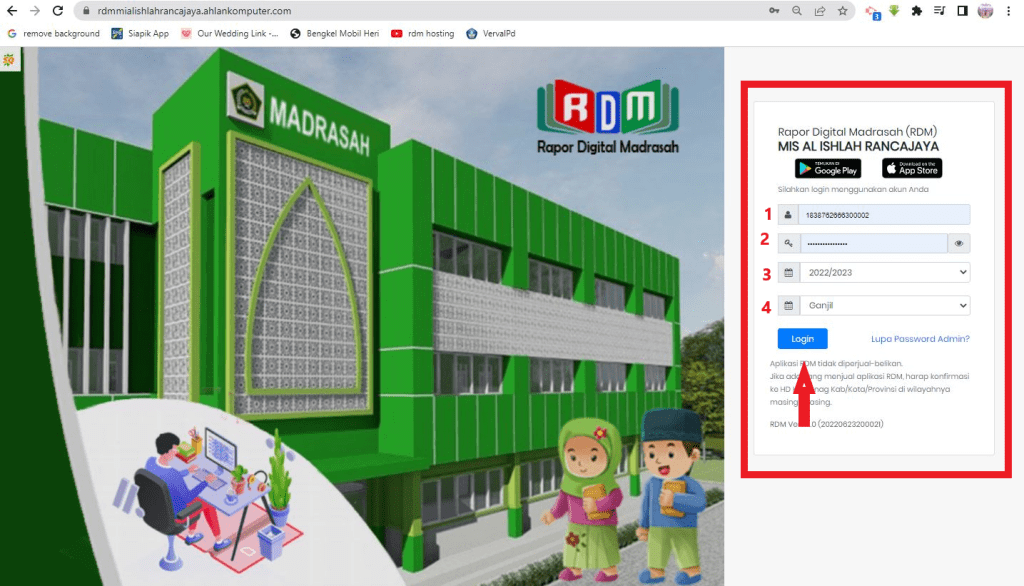The image size is (1024, 586).
Task: Click the padlock site info icon
Action: pyautogui.click(x=86, y=11)
